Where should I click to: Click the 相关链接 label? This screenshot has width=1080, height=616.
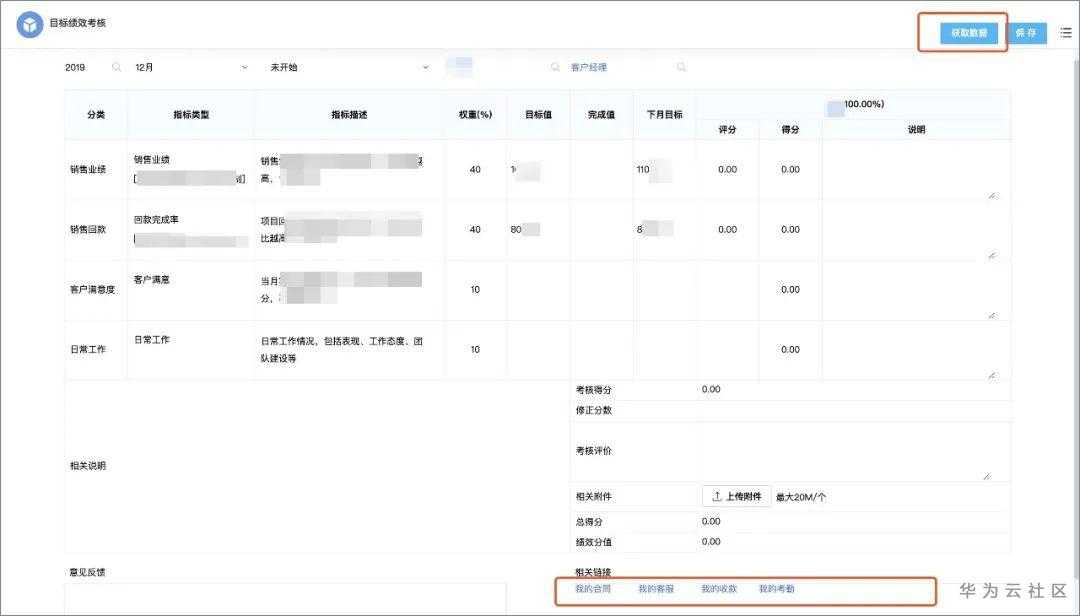coord(593,572)
